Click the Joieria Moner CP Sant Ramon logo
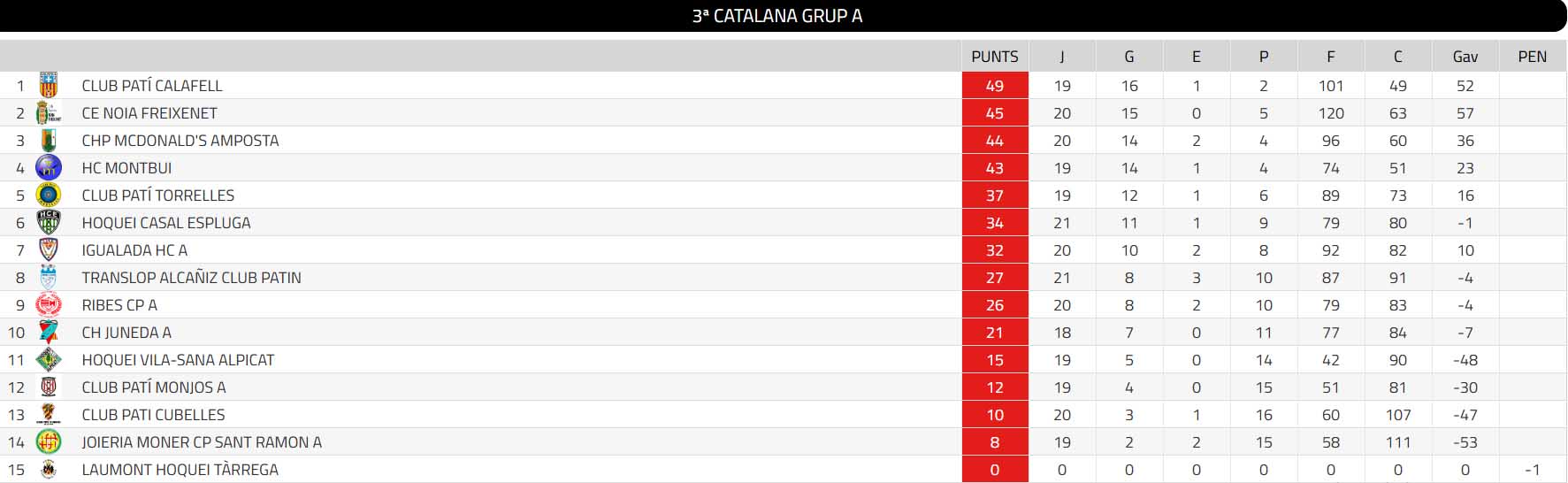This screenshot has height=483, width=1568. pyautogui.click(x=49, y=442)
